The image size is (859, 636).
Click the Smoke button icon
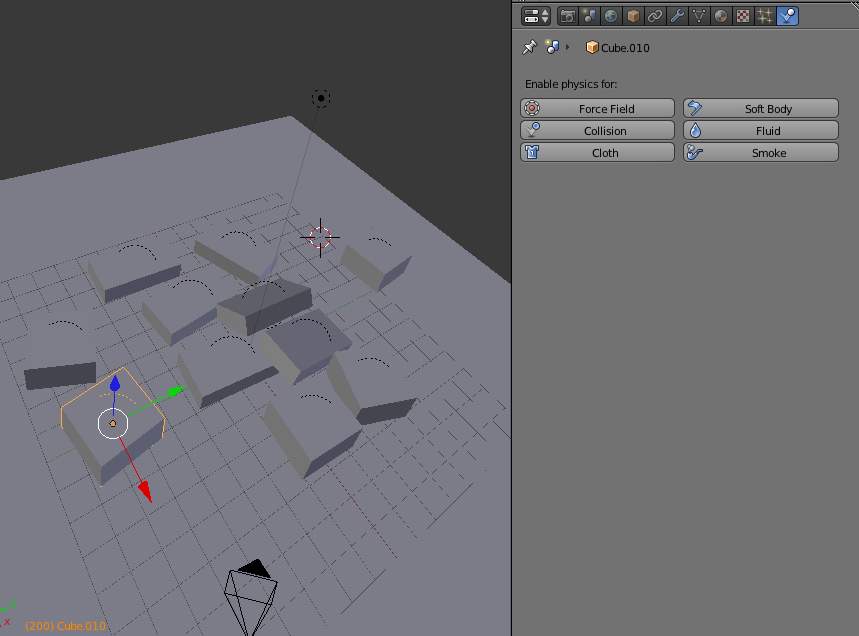(x=695, y=152)
